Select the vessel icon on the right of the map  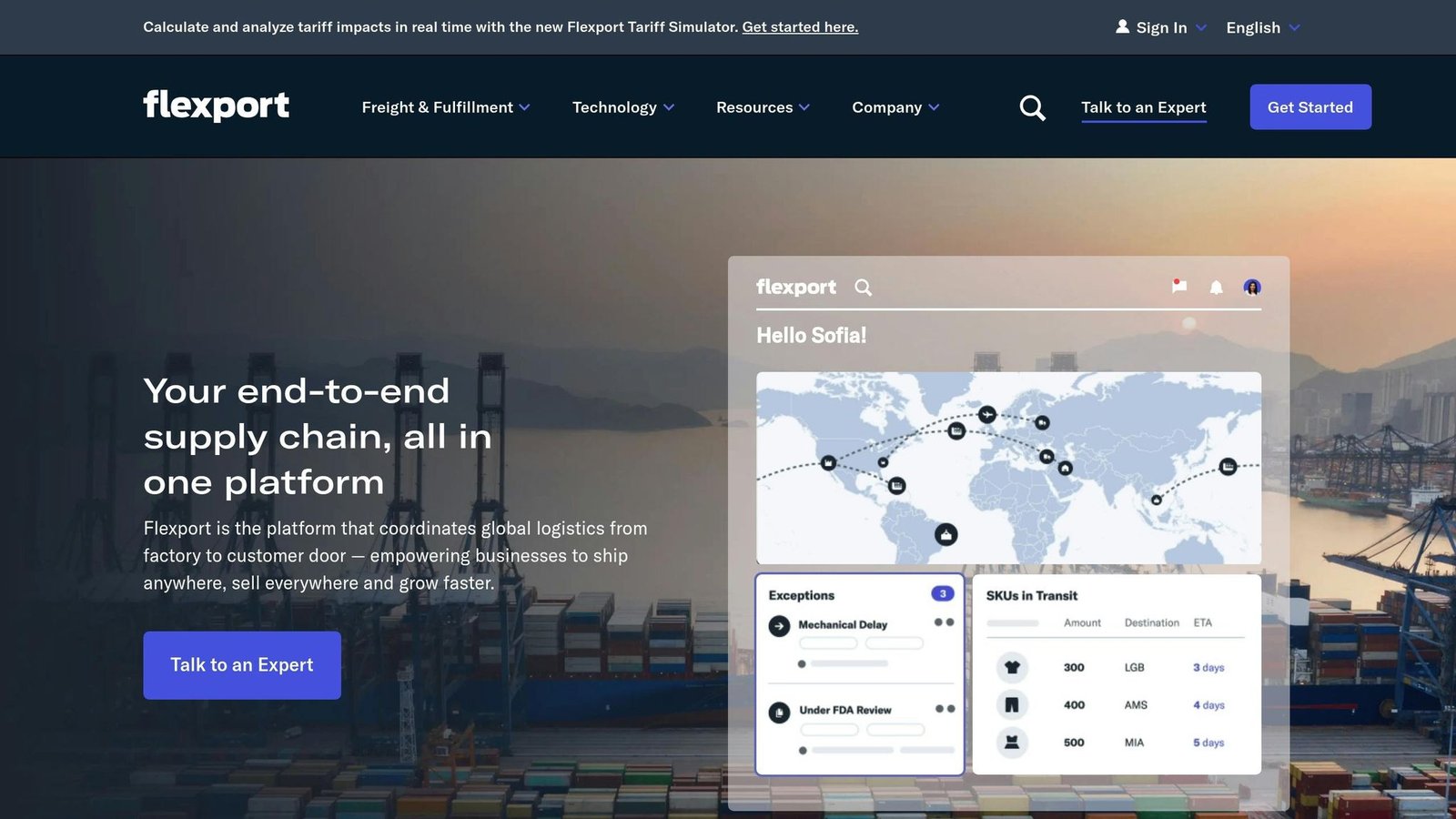point(1227,466)
